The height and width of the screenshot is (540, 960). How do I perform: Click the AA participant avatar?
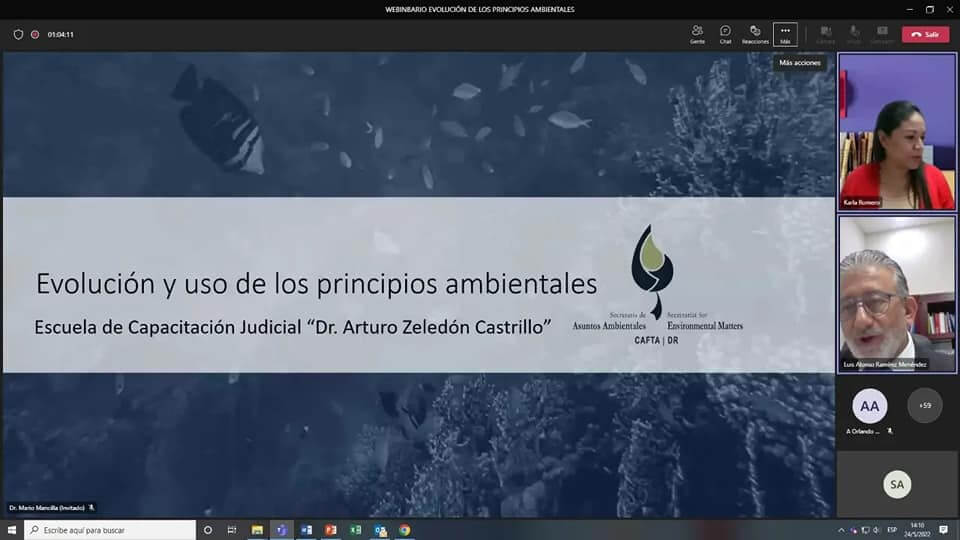(x=869, y=406)
